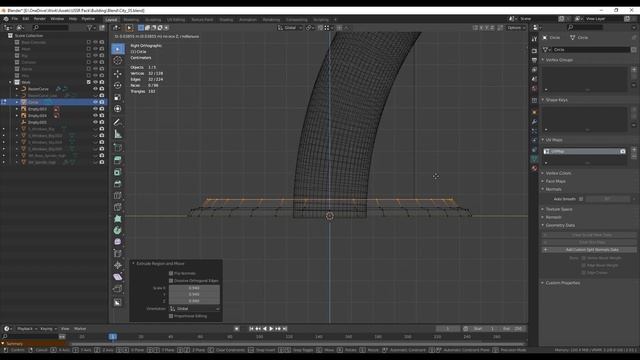
Task: Select the Poly Build tool
Action: point(118,219)
